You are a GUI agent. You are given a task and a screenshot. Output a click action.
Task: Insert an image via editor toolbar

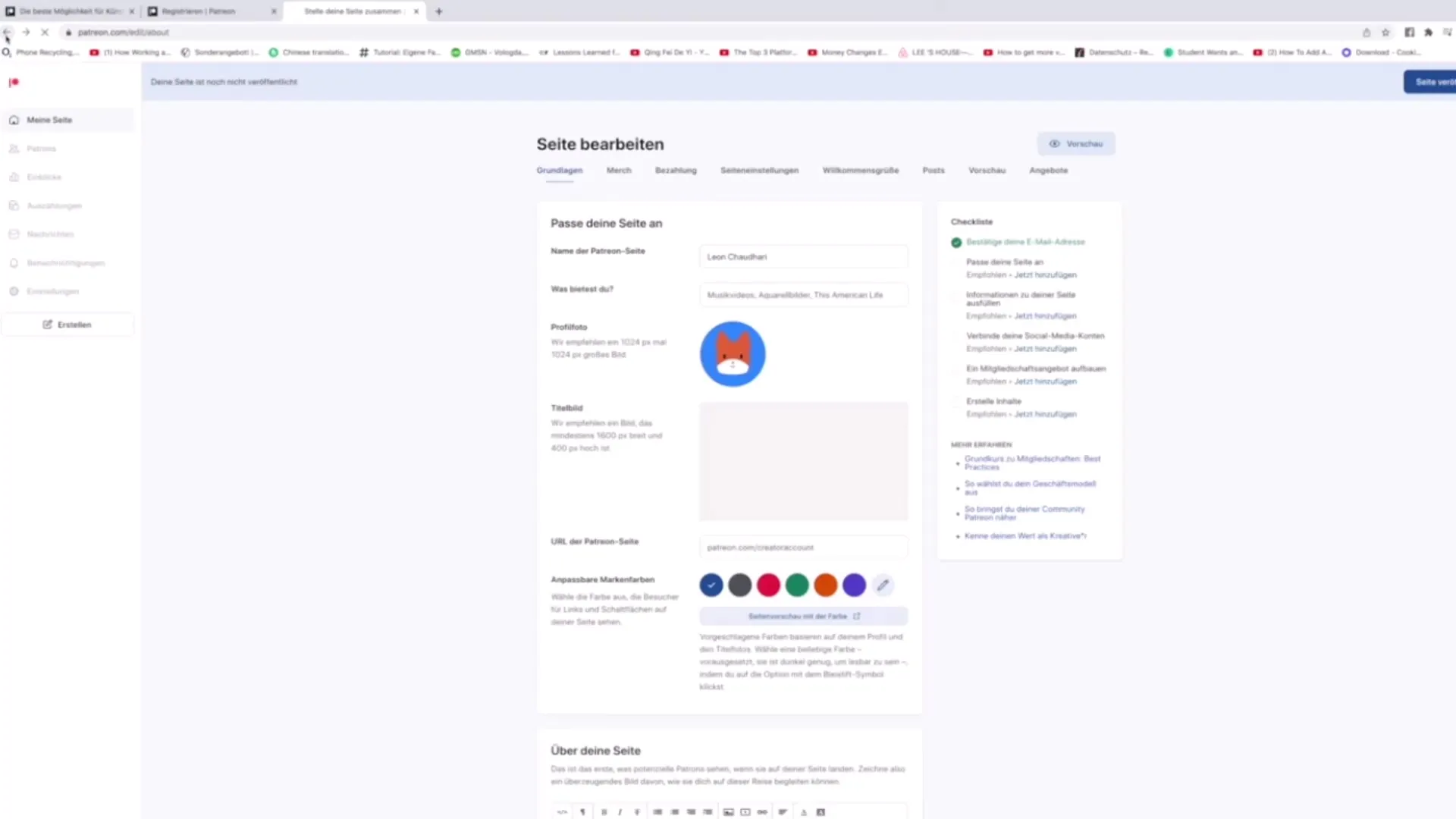pos(728,812)
